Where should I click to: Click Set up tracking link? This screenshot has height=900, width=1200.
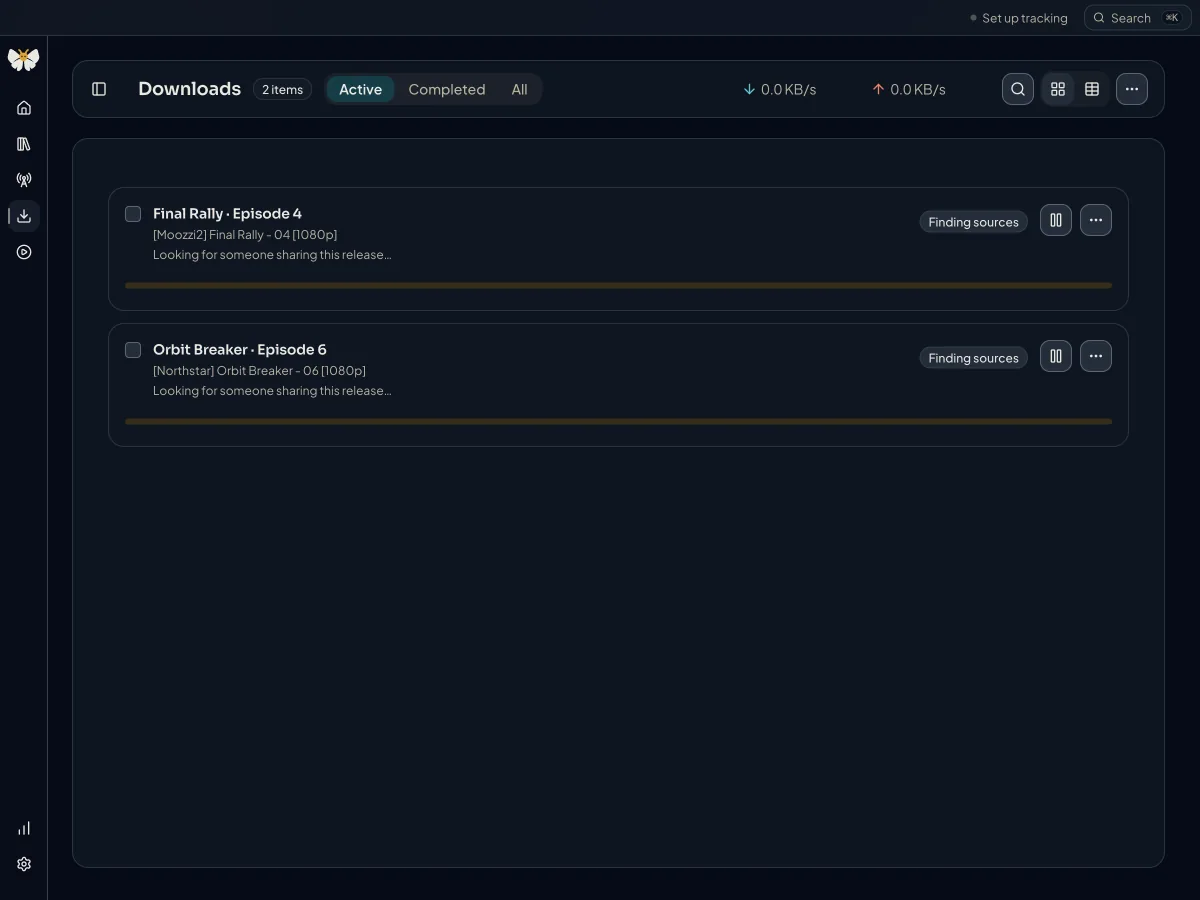(x=1019, y=18)
